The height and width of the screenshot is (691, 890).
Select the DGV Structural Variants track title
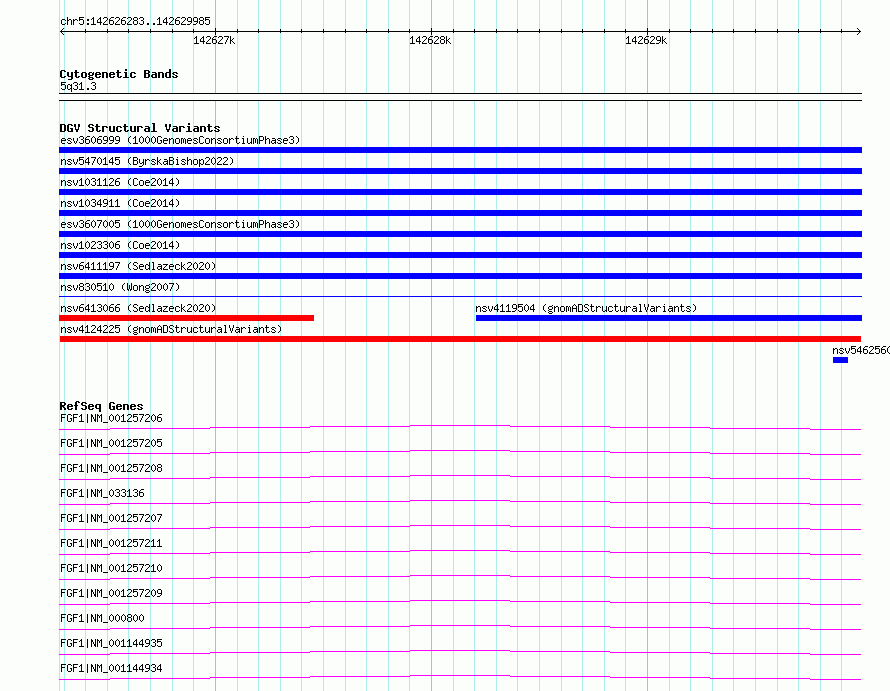click(x=140, y=128)
